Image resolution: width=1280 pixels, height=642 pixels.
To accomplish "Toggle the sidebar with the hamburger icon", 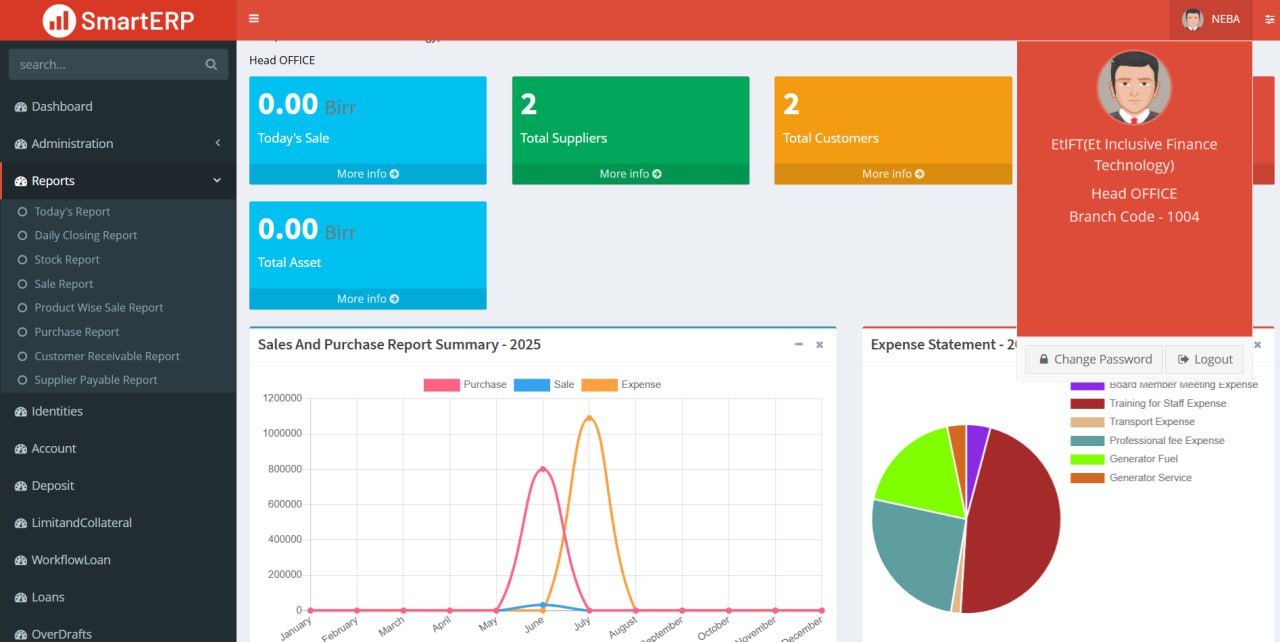I will tap(254, 19).
